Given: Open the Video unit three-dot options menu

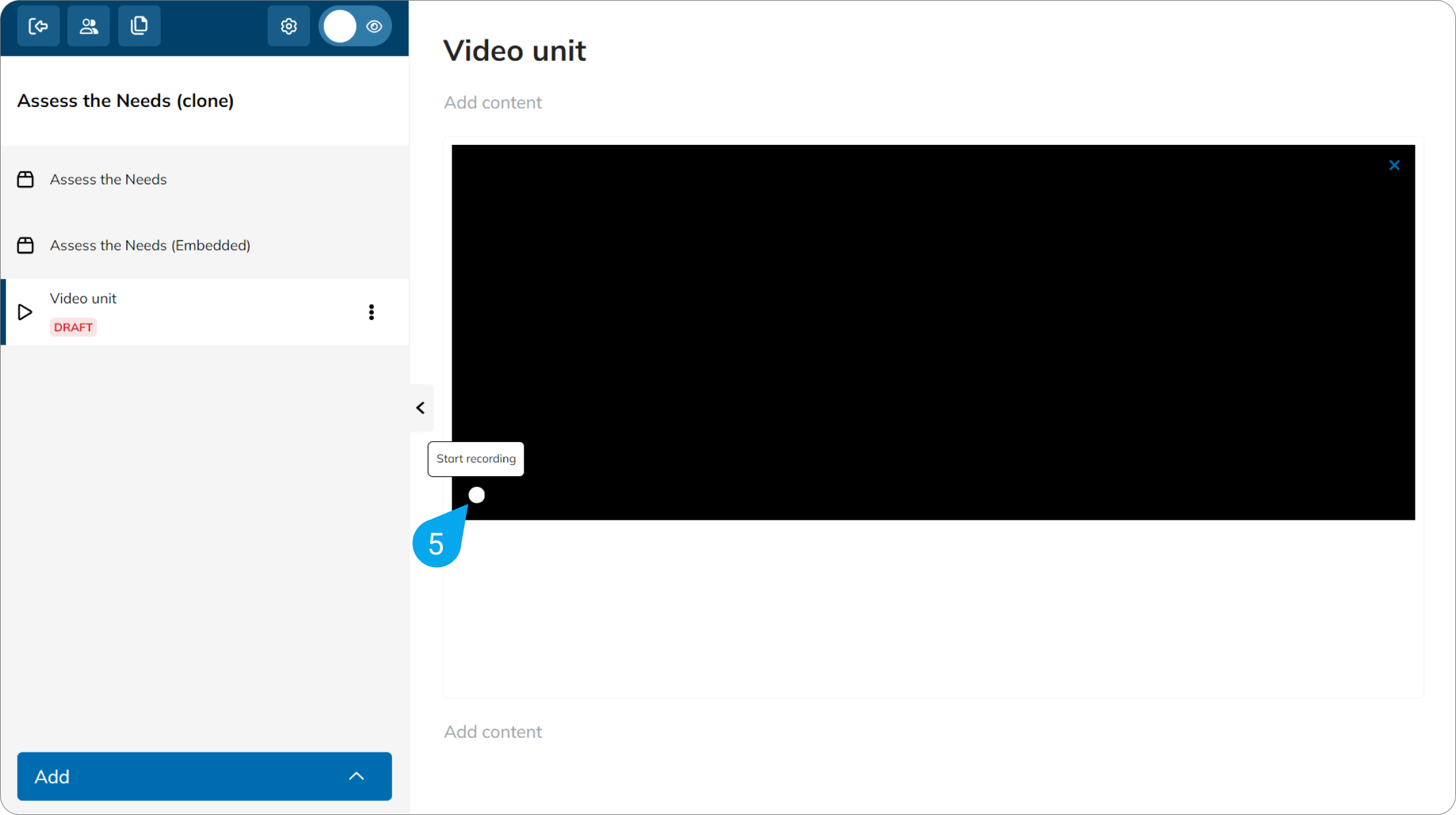Looking at the screenshot, I should [371, 312].
